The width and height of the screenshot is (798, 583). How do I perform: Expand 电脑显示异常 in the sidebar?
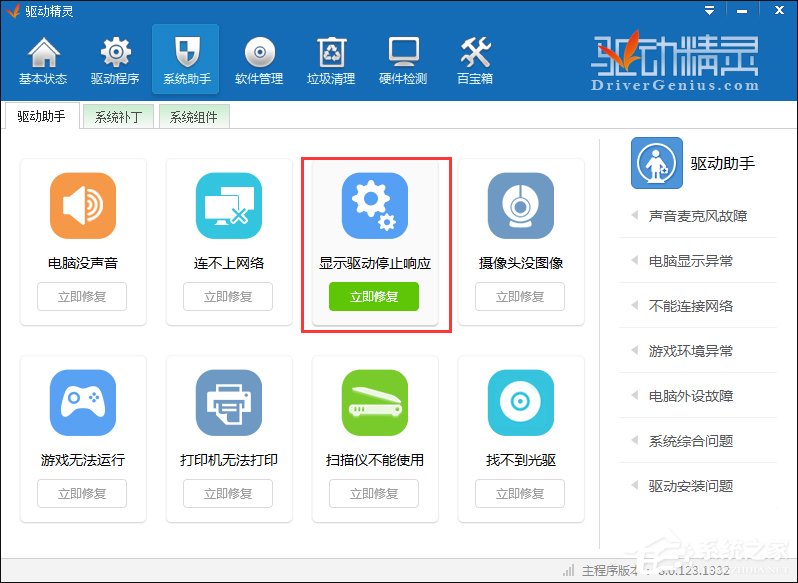(x=690, y=261)
